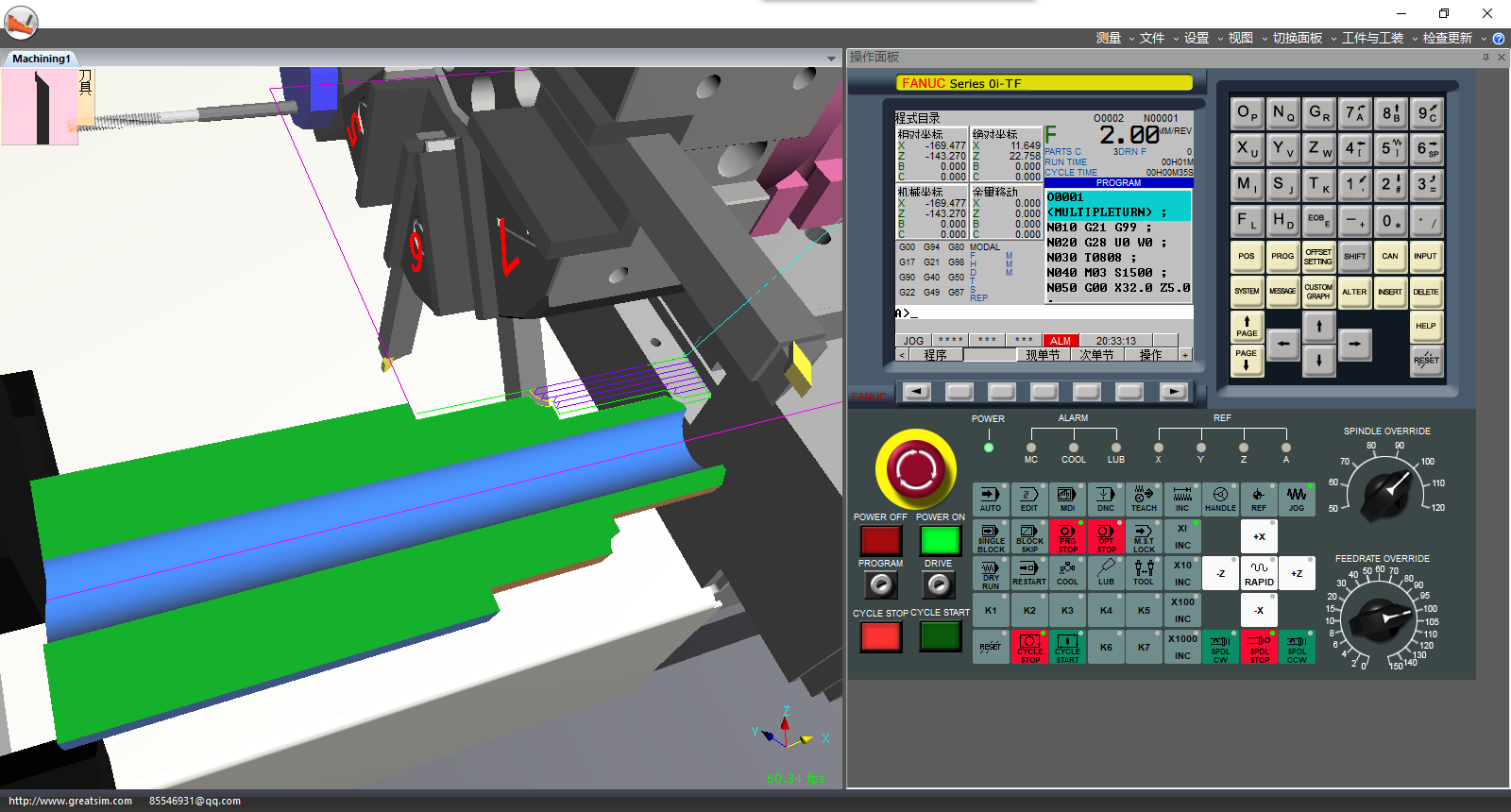Select DNC mode button
The width and height of the screenshot is (1511, 812).
(1106, 499)
